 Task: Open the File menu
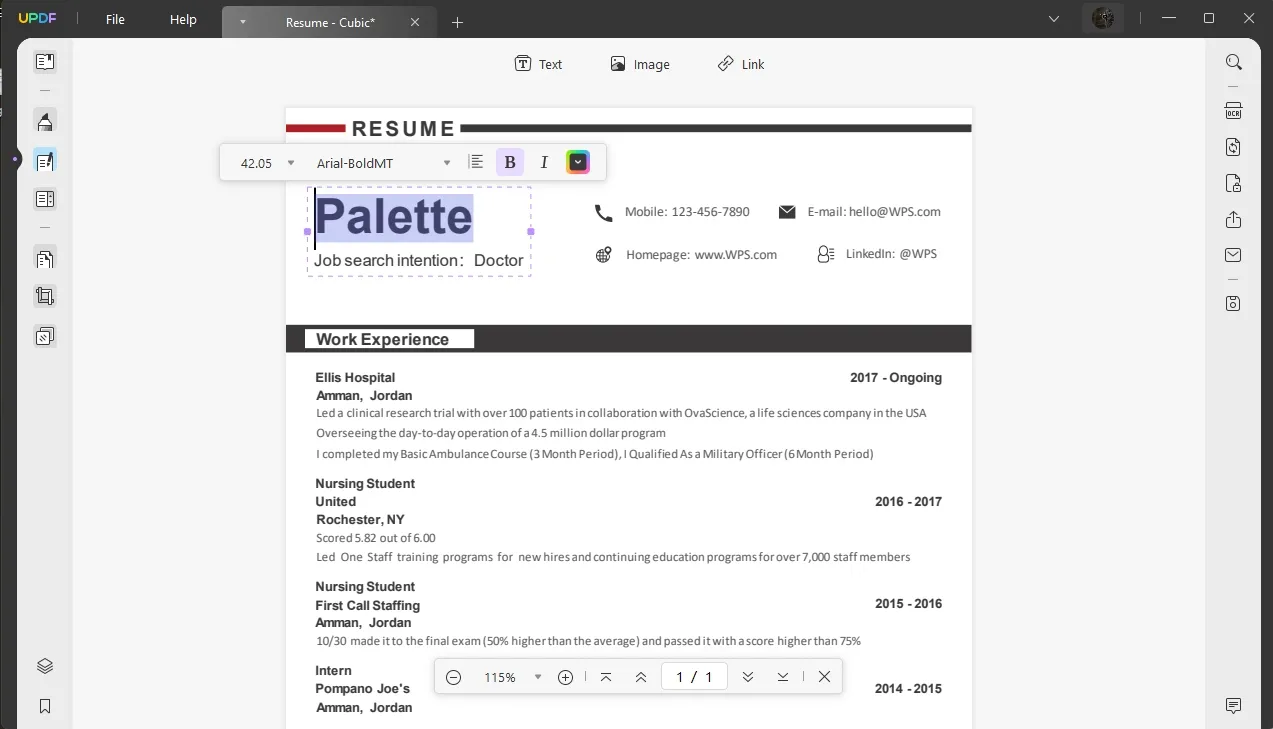pyautogui.click(x=115, y=20)
